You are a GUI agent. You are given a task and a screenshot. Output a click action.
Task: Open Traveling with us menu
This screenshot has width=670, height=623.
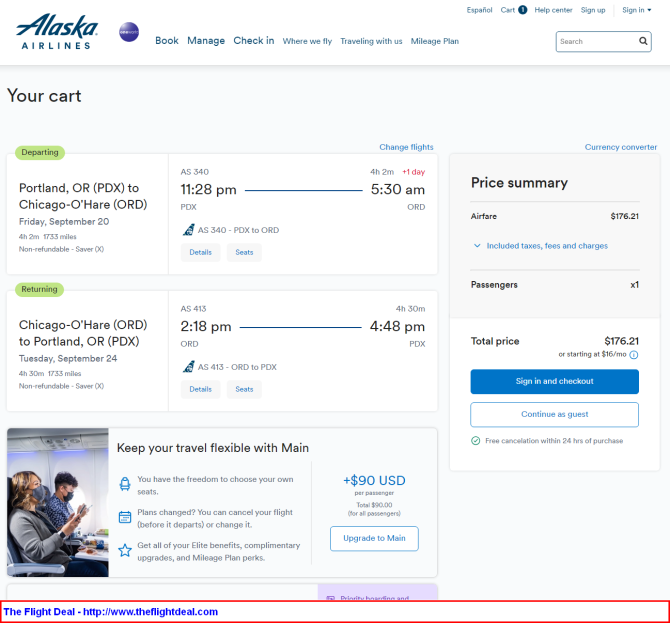[371, 41]
